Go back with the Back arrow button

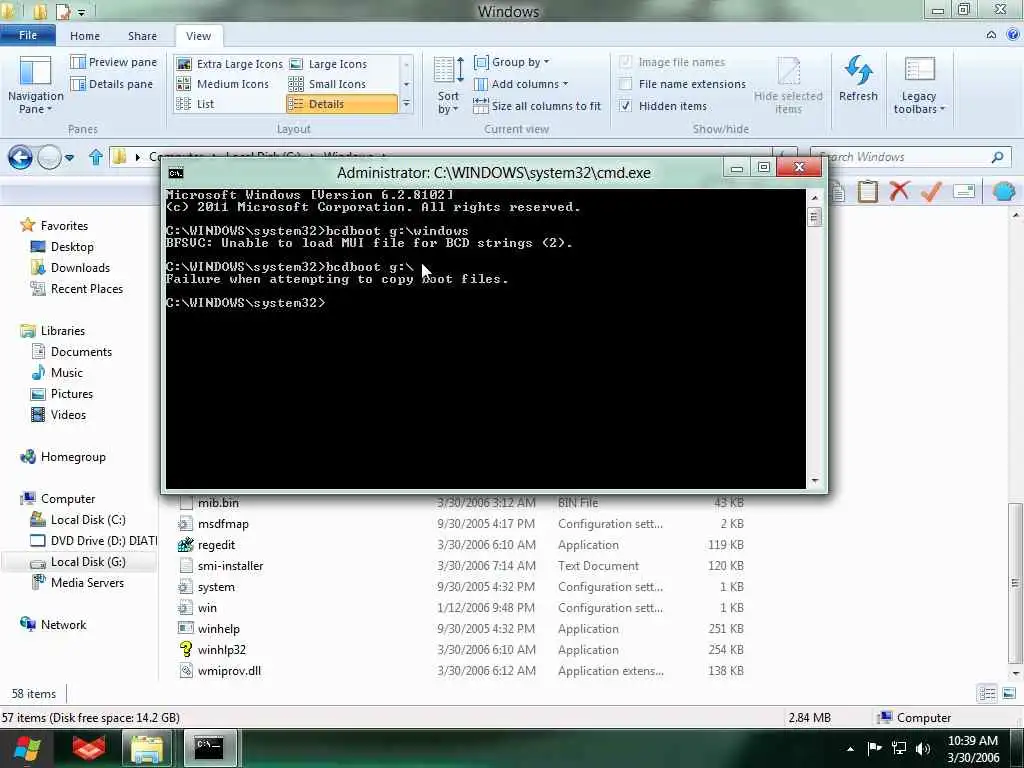click(20, 157)
